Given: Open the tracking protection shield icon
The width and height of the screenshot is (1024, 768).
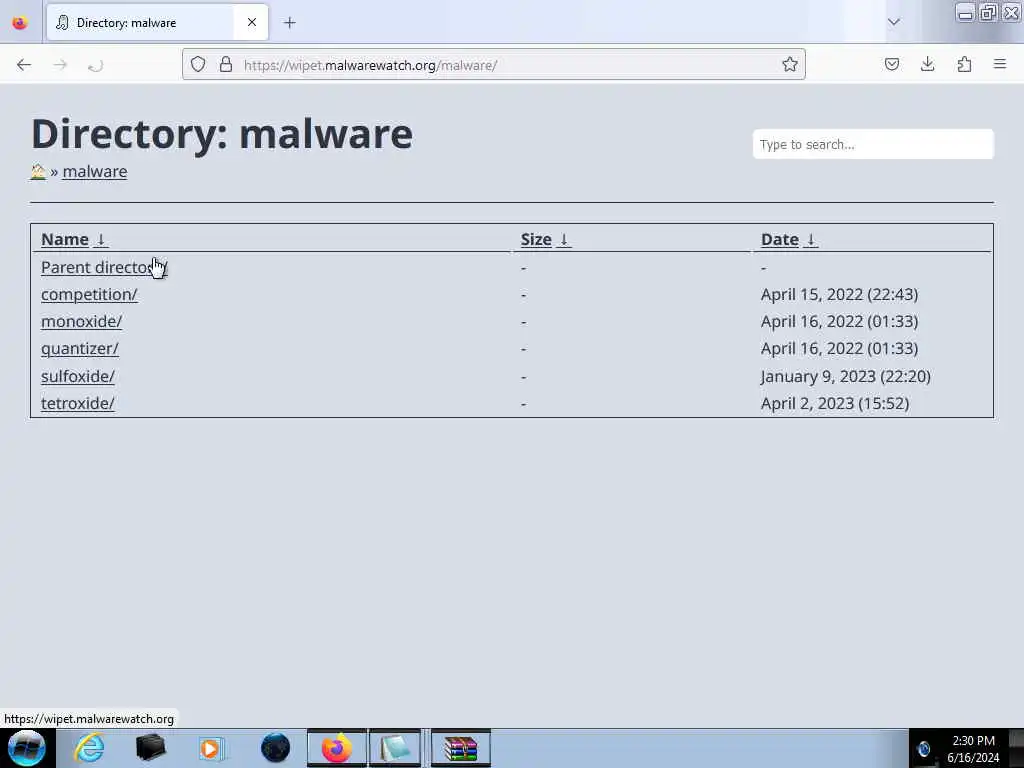Looking at the screenshot, I should [x=198, y=64].
